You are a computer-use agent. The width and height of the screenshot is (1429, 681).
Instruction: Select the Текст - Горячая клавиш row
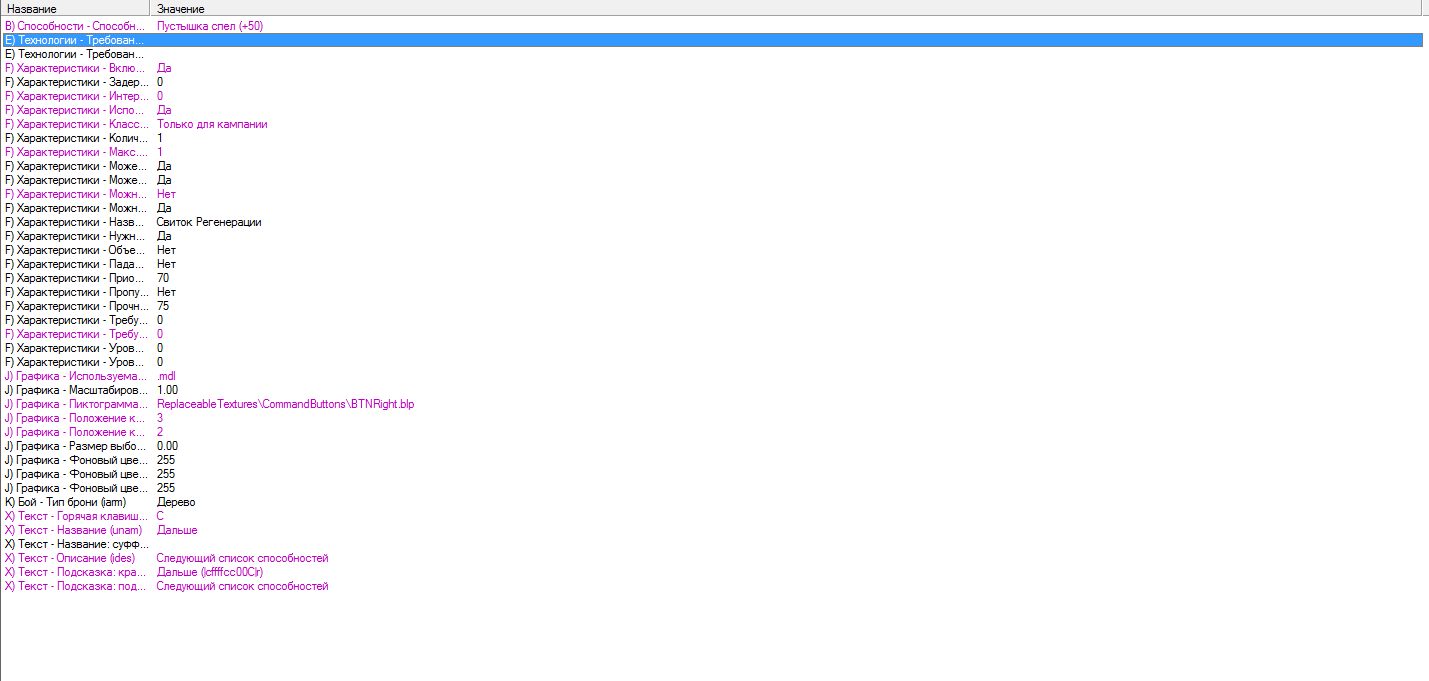point(712,516)
